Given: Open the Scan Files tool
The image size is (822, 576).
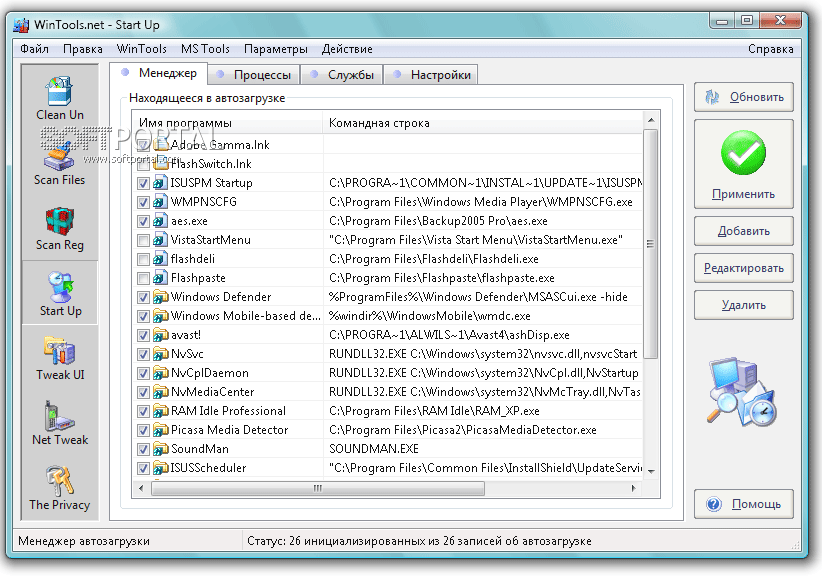Looking at the screenshot, I should (60, 164).
